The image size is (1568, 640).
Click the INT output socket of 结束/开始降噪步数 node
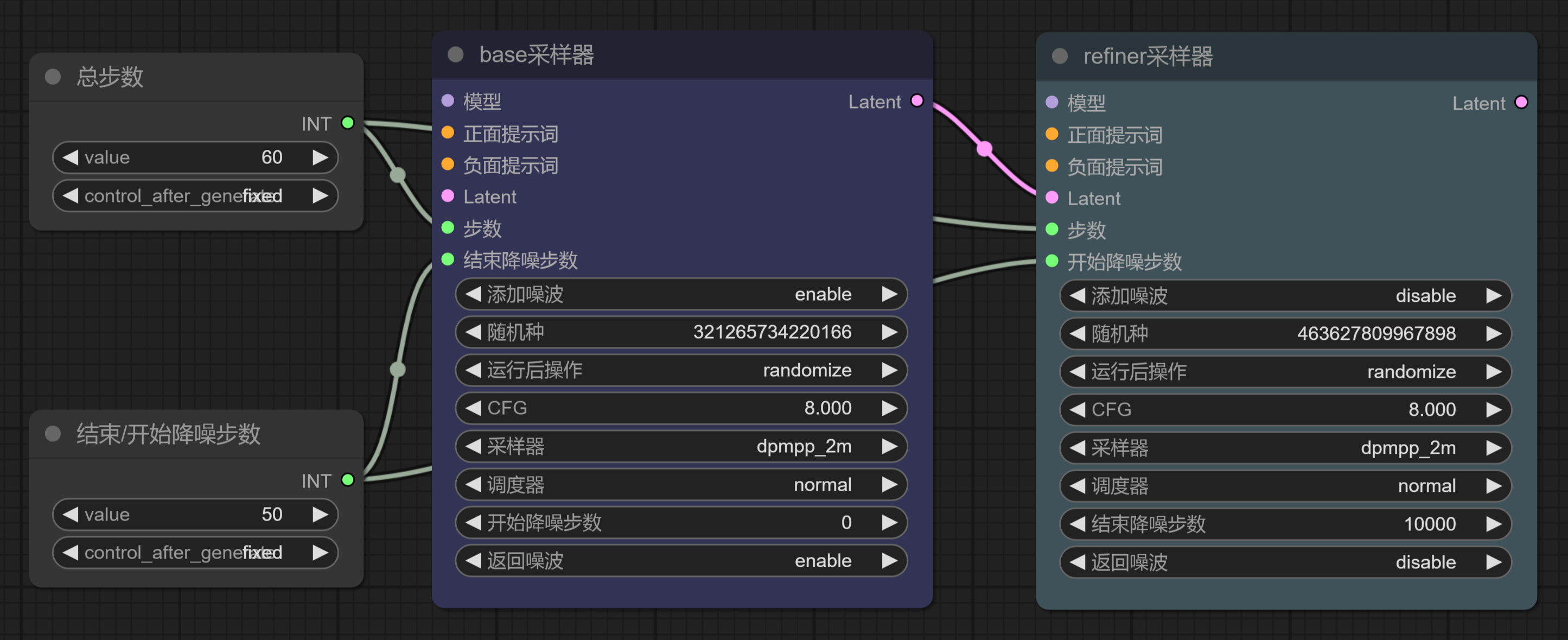pos(348,480)
